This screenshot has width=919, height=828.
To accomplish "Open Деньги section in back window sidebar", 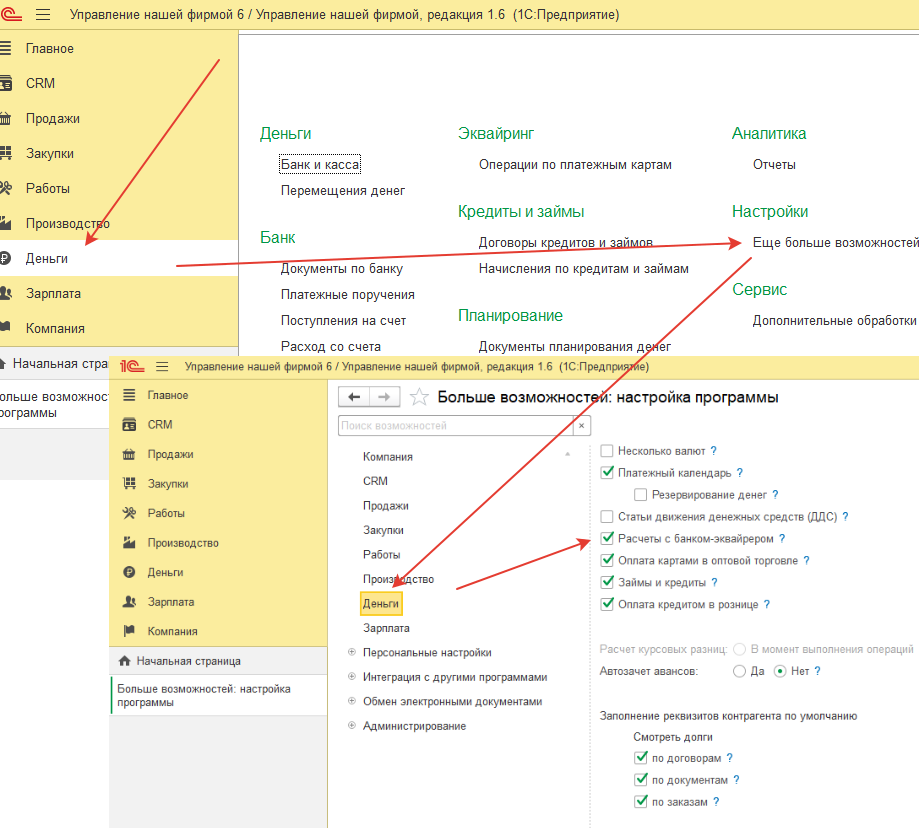I will click(119, 258).
